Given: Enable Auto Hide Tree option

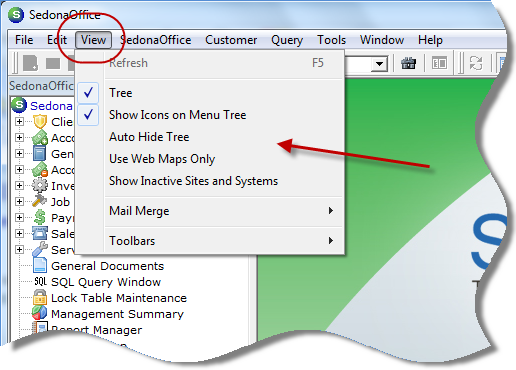Looking at the screenshot, I should (210, 137).
